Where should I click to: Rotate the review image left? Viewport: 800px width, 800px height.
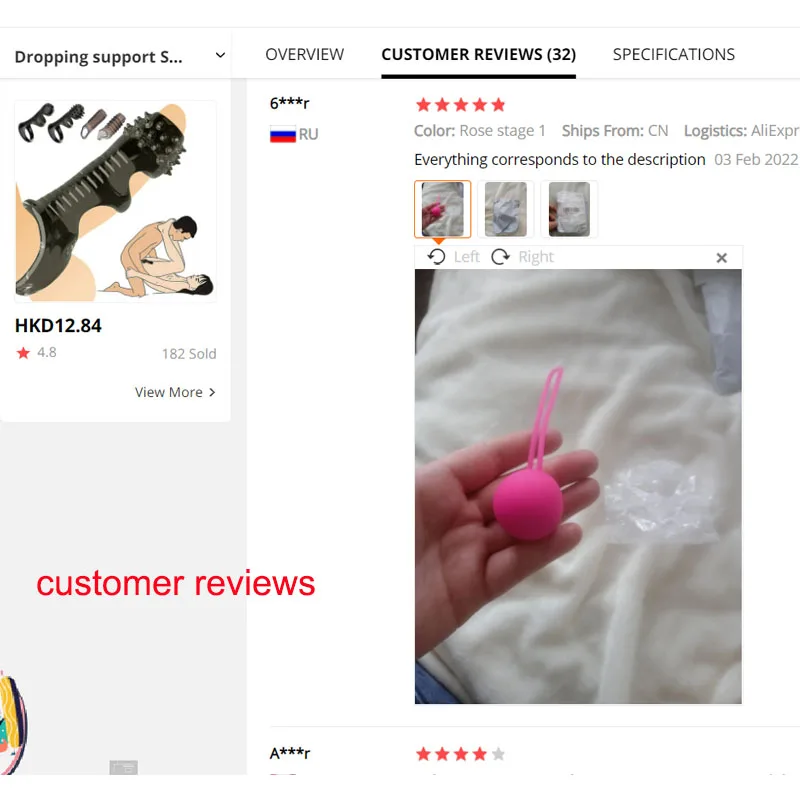pos(453,257)
